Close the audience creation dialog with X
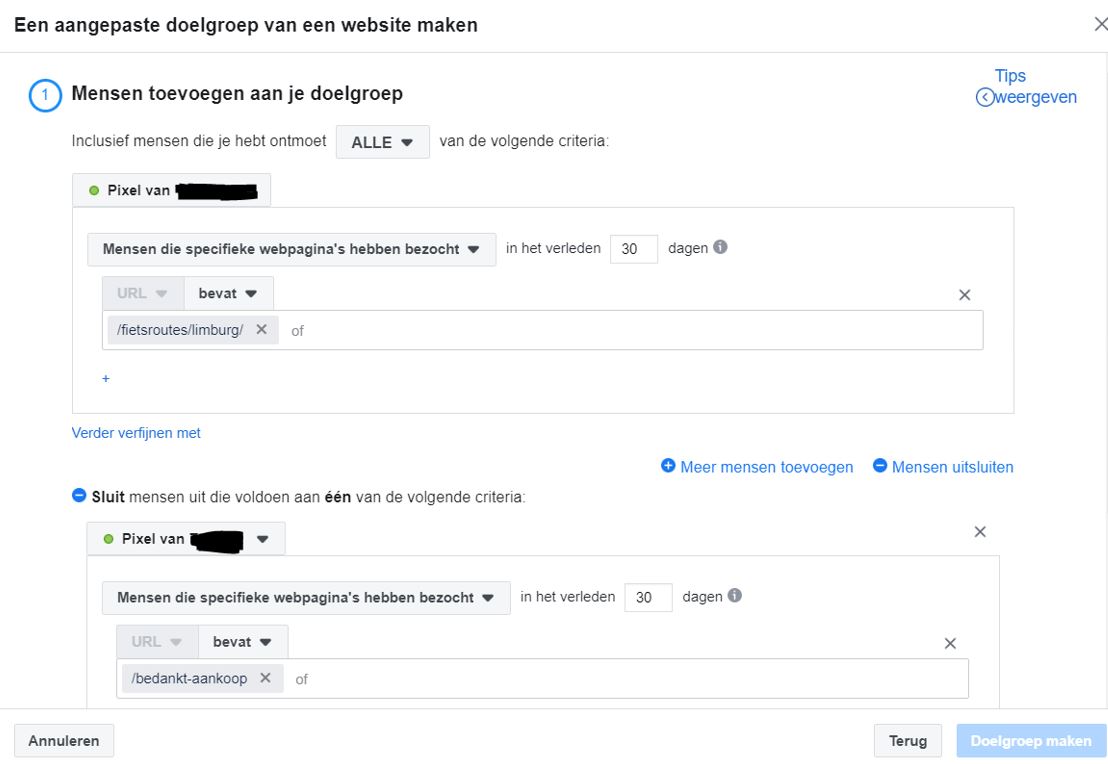The width and height of the screenshot is (1108, 764). [x=1100, y=25]
